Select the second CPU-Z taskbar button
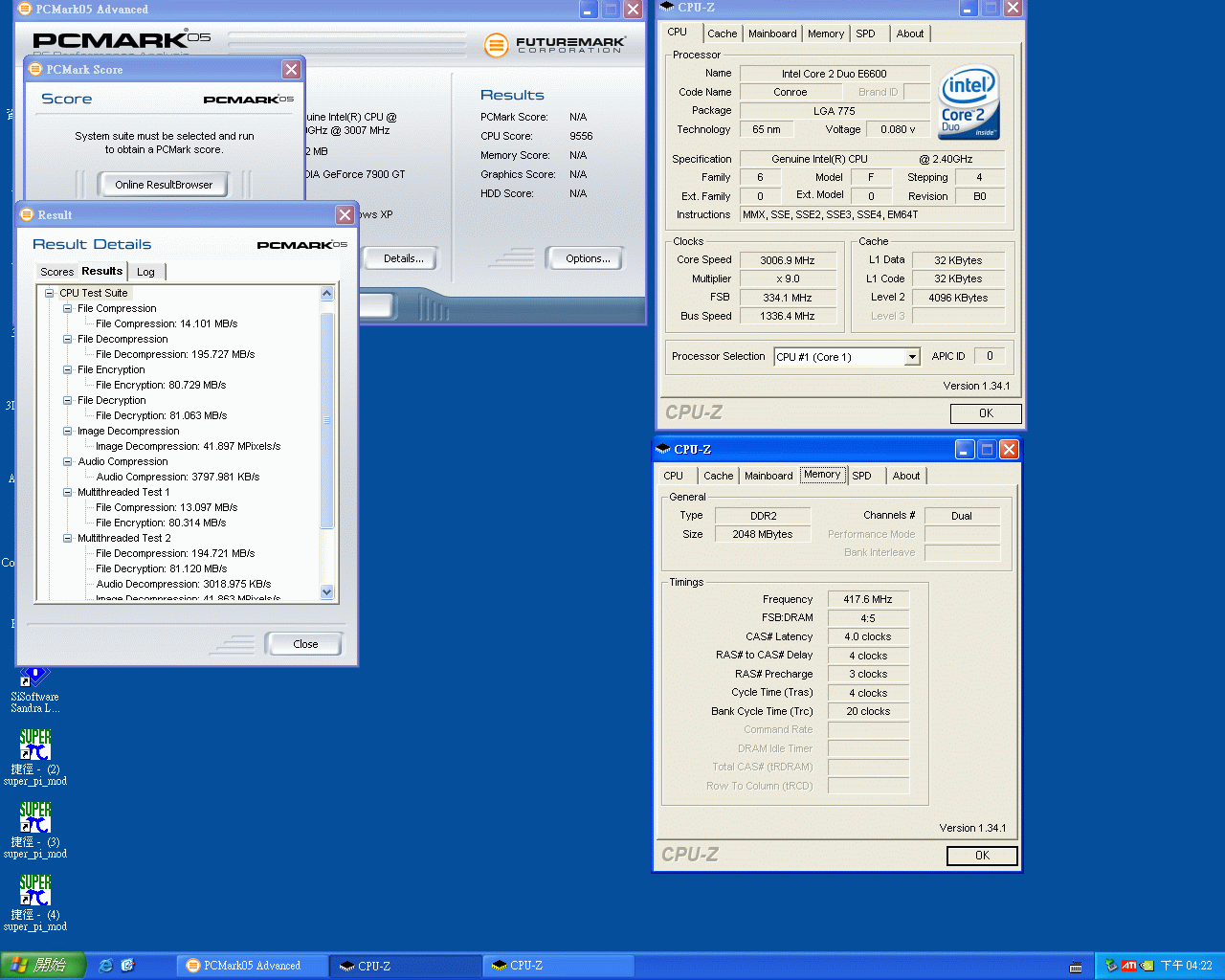Screen dimensions: 1225x980 pyautogui.click(x=558, y=966)
